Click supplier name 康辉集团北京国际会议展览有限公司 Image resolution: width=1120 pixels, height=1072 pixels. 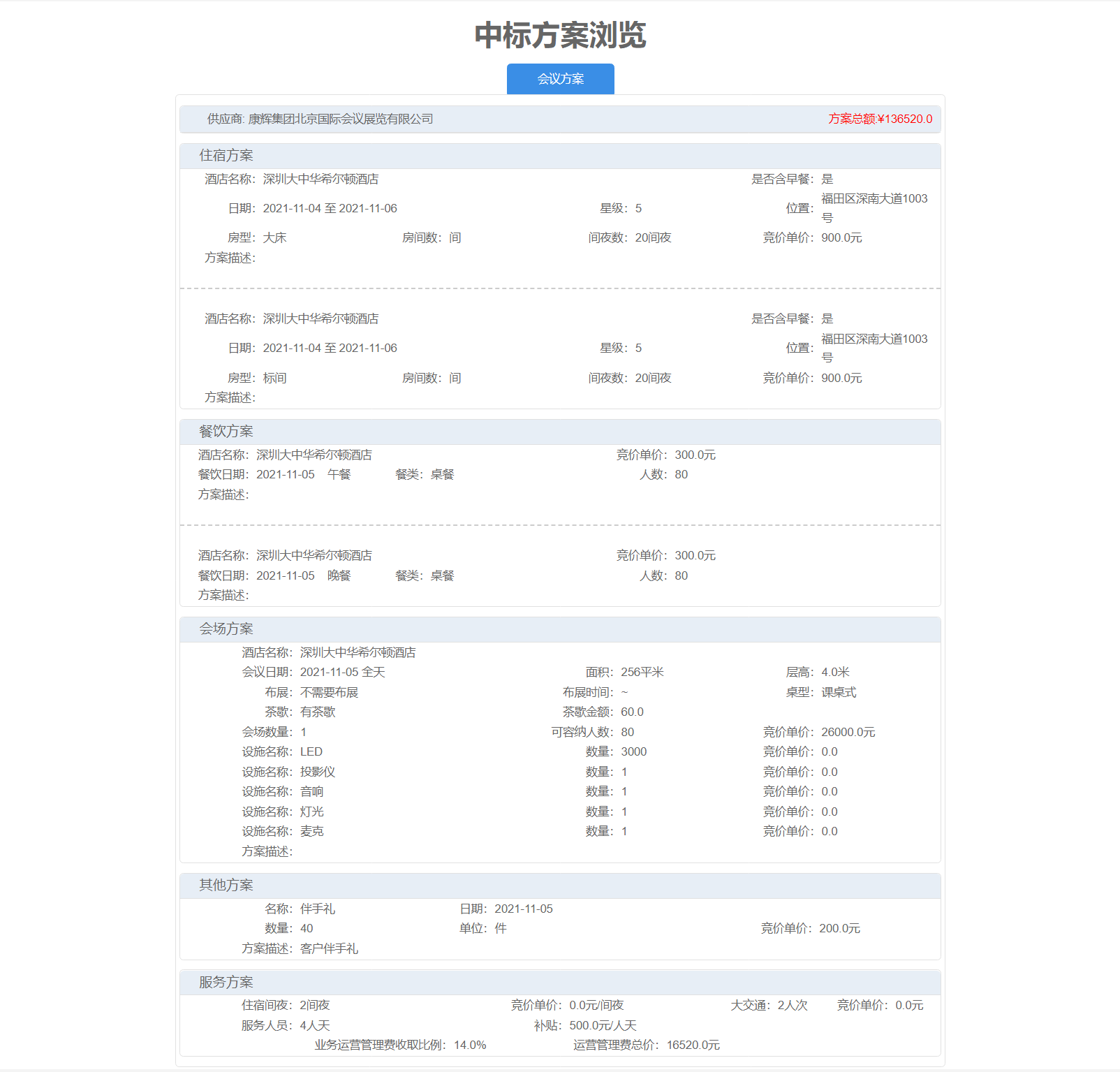(x=341, y=119)
